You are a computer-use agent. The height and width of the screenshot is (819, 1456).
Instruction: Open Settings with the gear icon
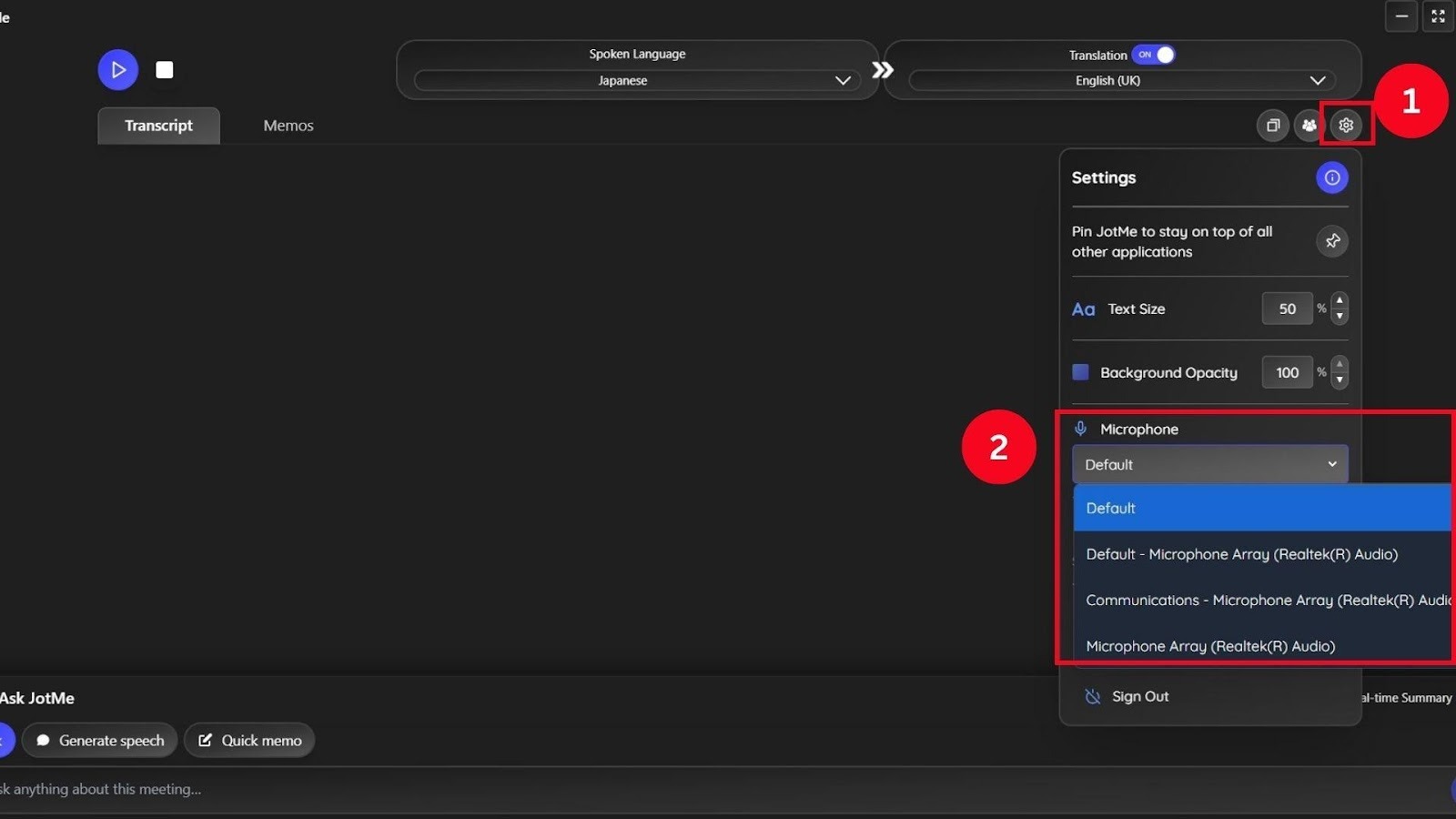pyautogui.click(x=1346, y=125)
